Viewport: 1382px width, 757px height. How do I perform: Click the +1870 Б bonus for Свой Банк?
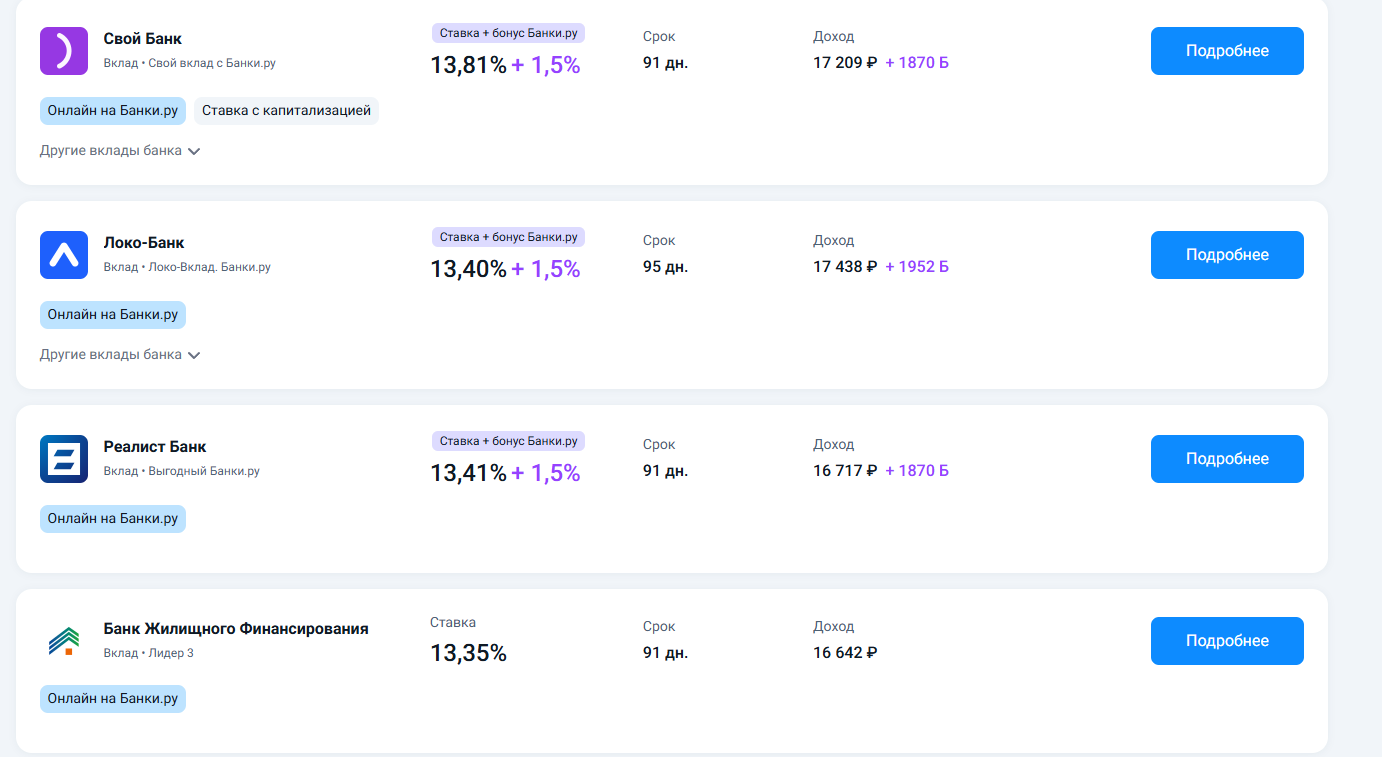tap(917, 63)
